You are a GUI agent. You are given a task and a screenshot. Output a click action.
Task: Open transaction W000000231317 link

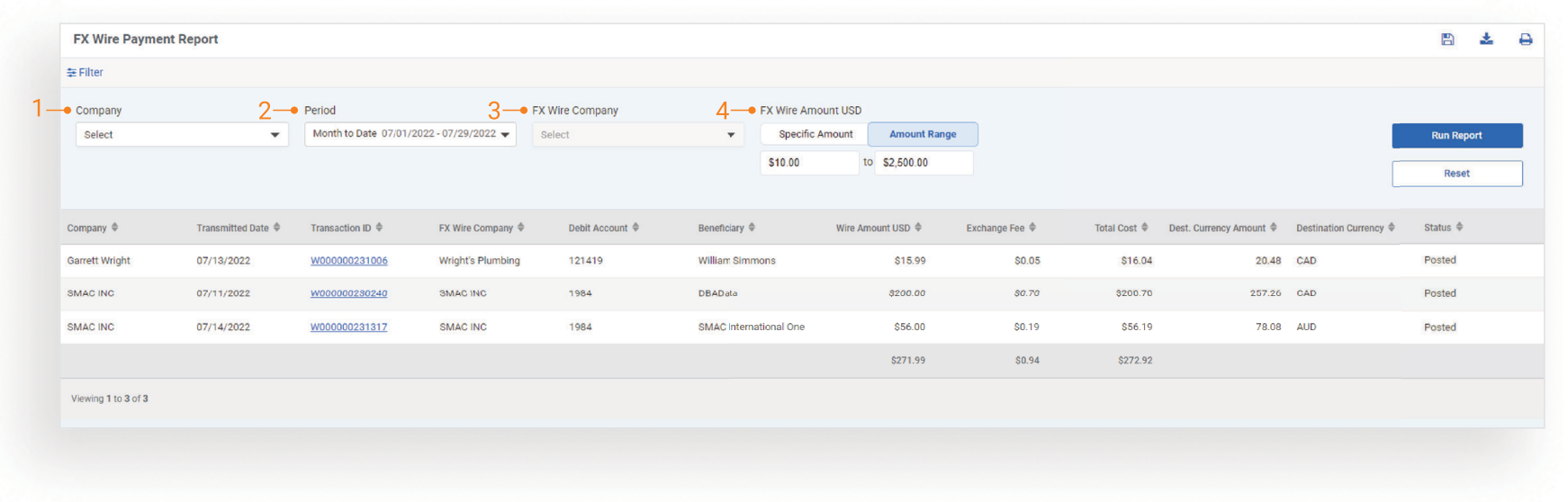click(348, 327)
